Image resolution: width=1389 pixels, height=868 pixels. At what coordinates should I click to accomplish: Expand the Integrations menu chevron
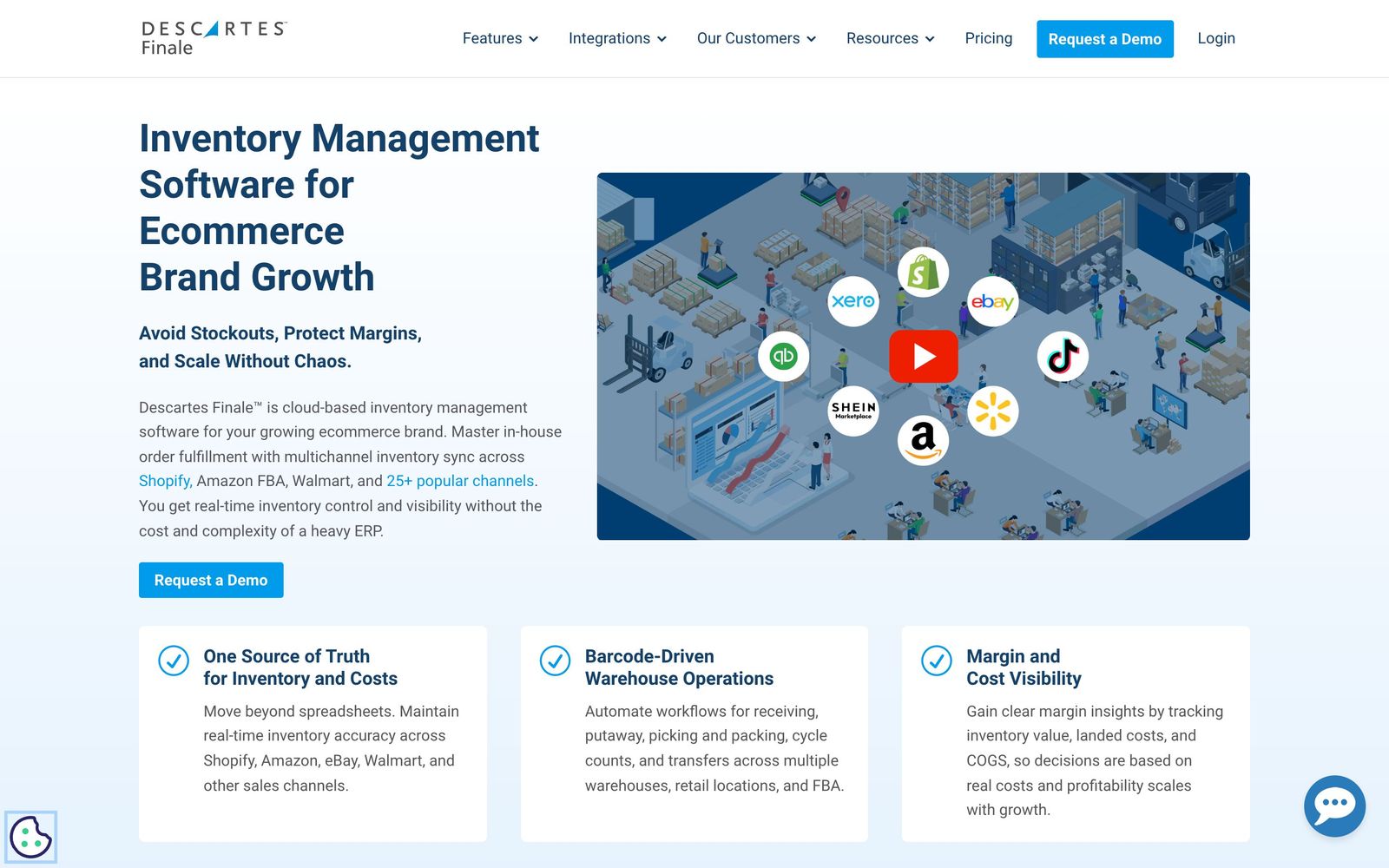point(662,39)
